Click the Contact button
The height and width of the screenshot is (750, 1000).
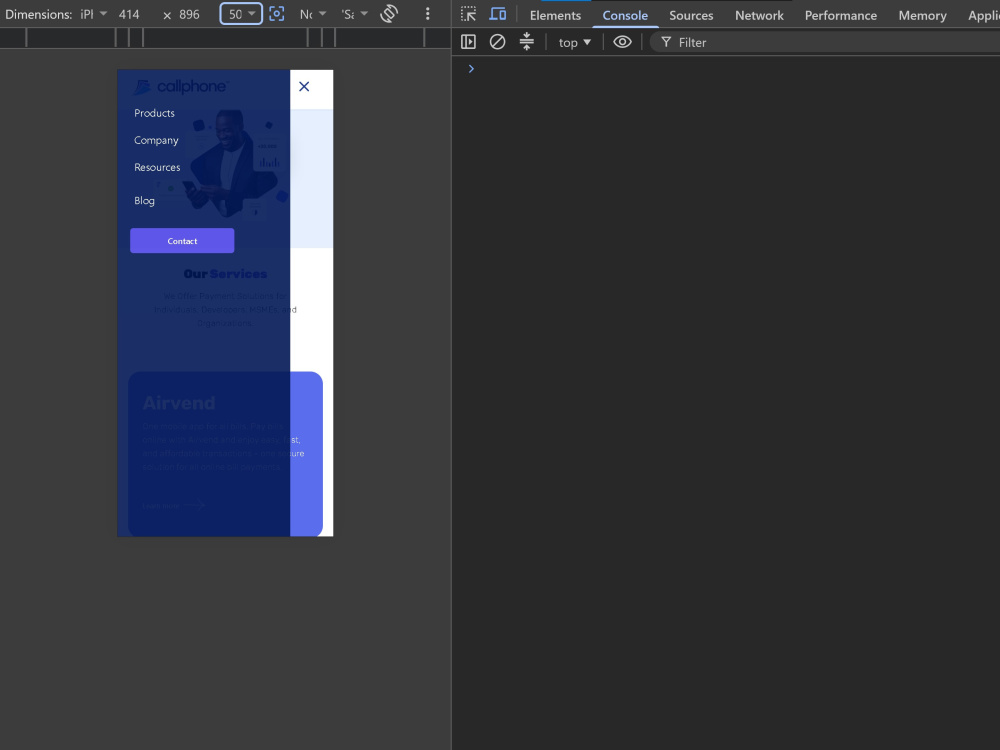(182, 240)
